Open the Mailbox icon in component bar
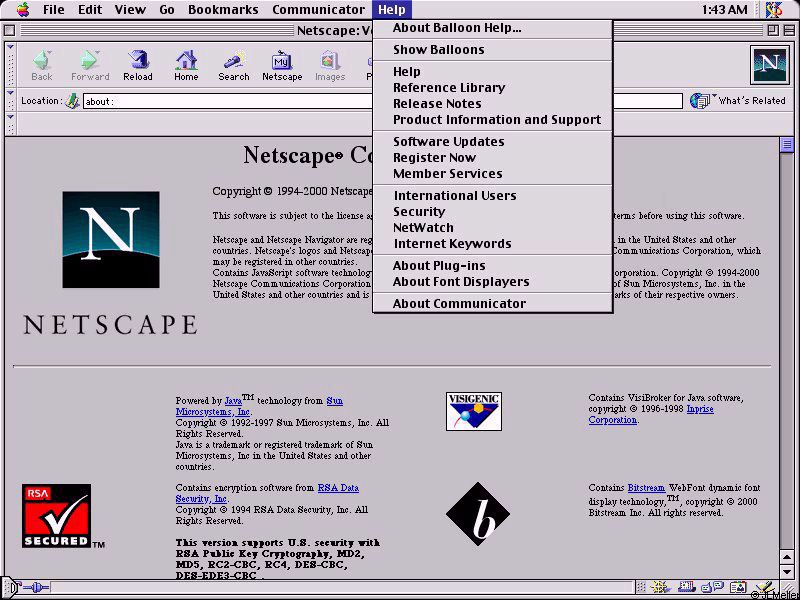 (685, 587)
